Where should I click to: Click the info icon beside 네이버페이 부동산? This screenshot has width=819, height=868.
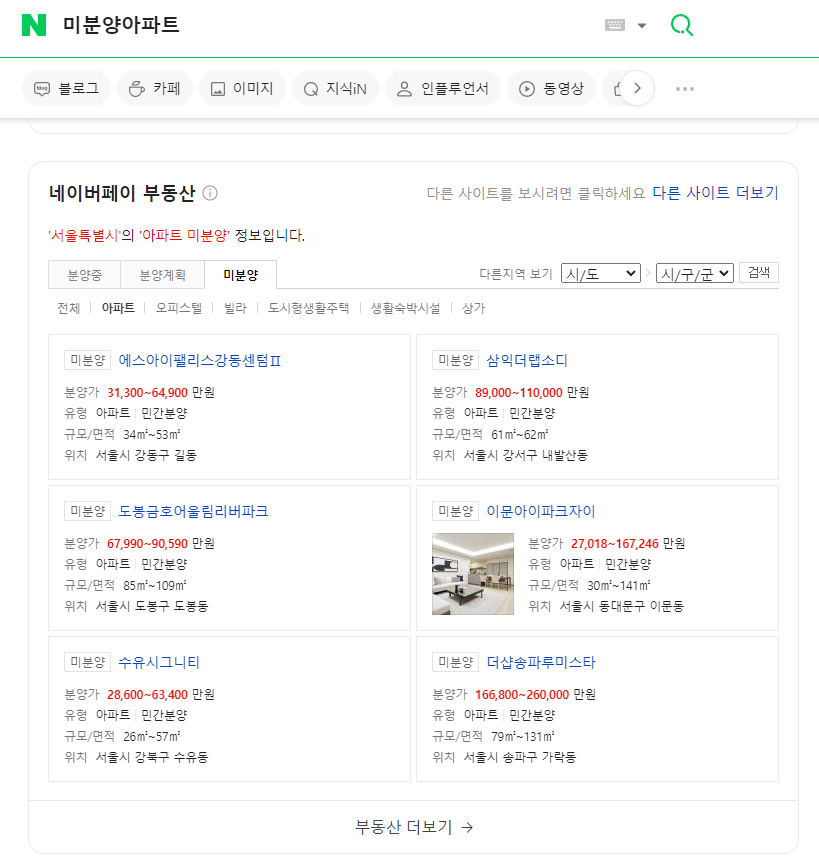(210, 193)
